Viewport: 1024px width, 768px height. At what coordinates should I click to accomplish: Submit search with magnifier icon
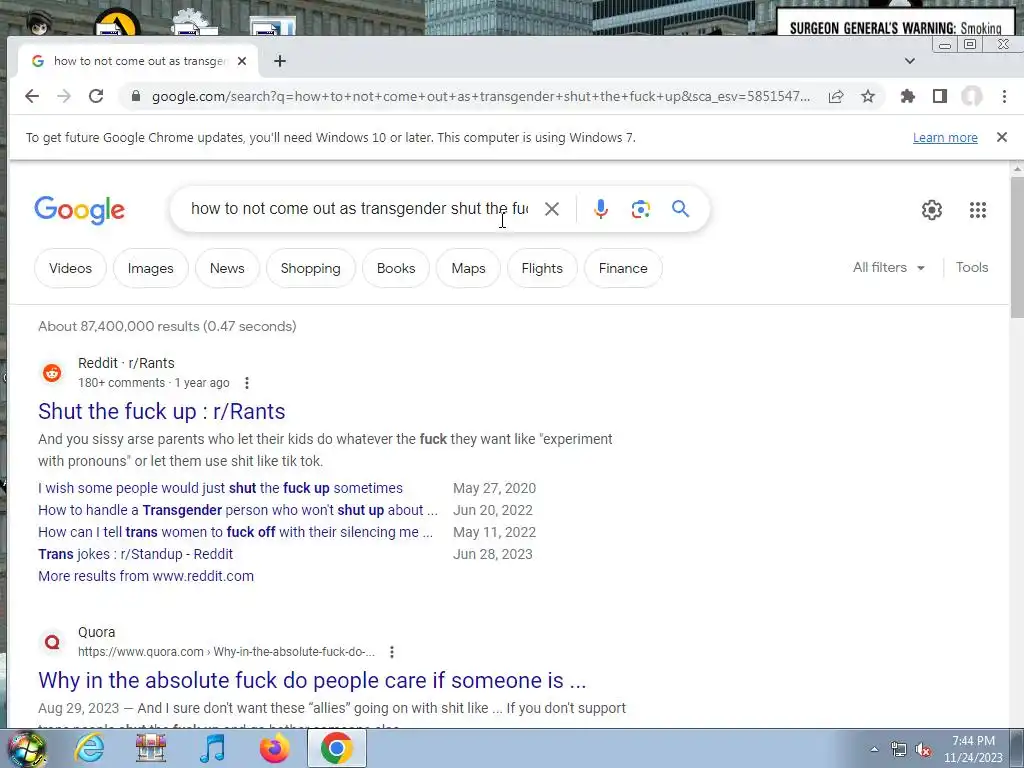680,209
